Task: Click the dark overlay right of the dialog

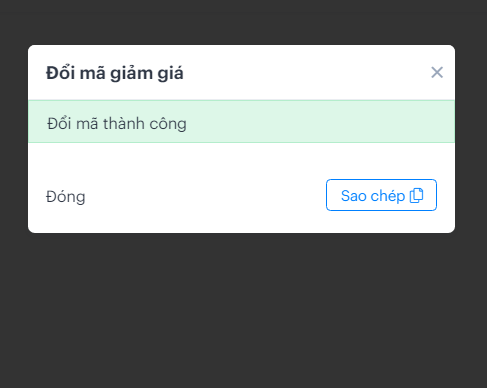Action: click(471, 139)
